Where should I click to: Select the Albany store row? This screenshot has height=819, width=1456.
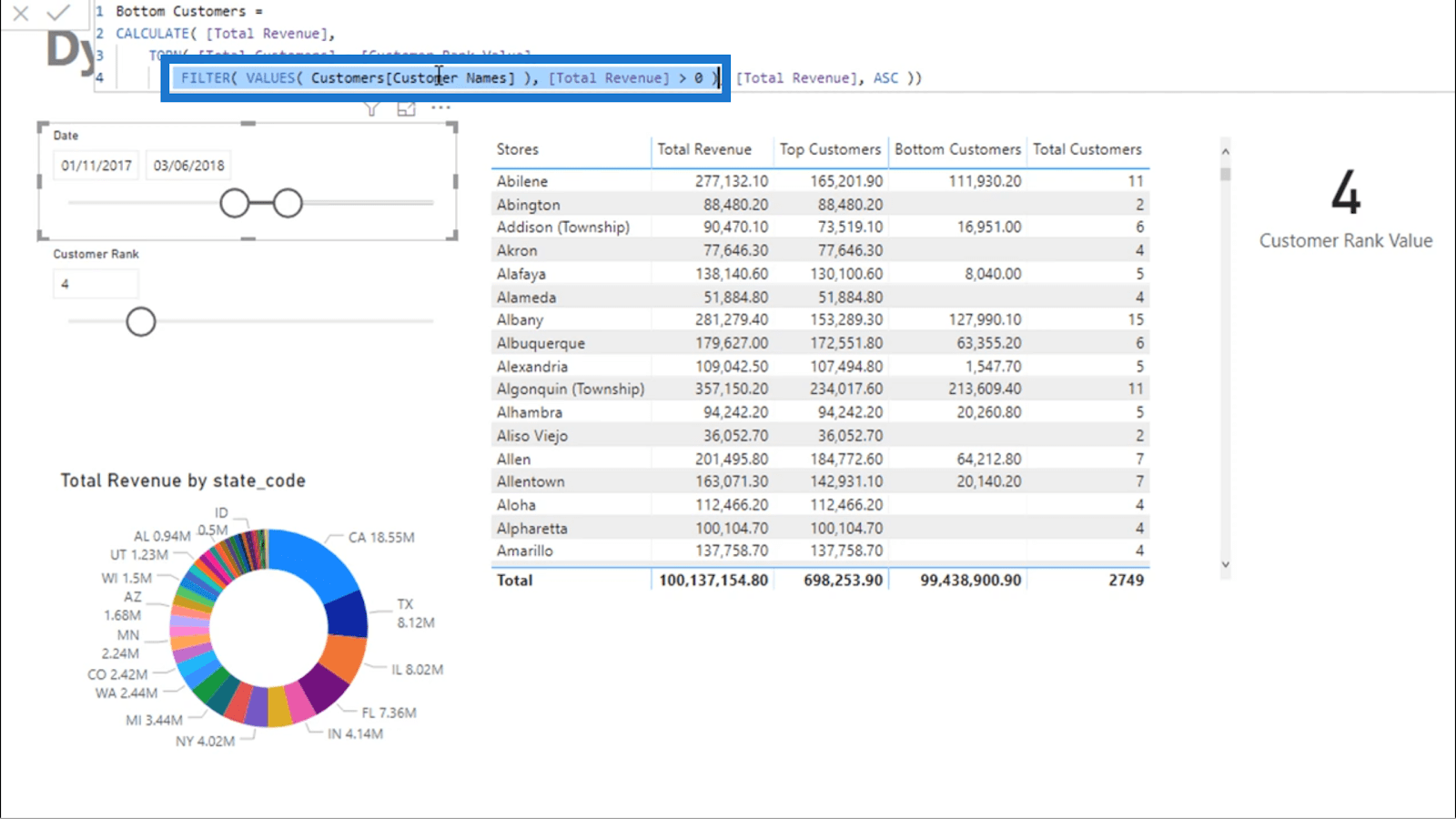click(x=819, y=319)
